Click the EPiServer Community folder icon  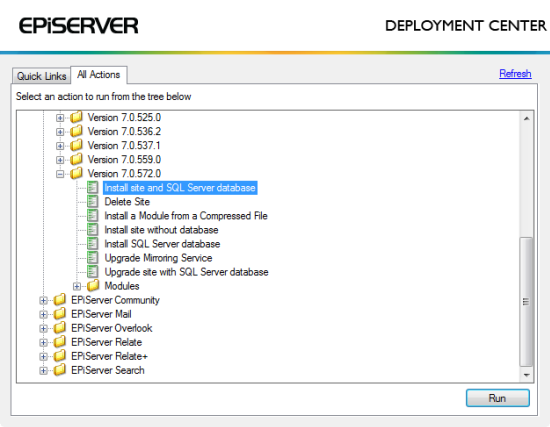pos(60,299)
